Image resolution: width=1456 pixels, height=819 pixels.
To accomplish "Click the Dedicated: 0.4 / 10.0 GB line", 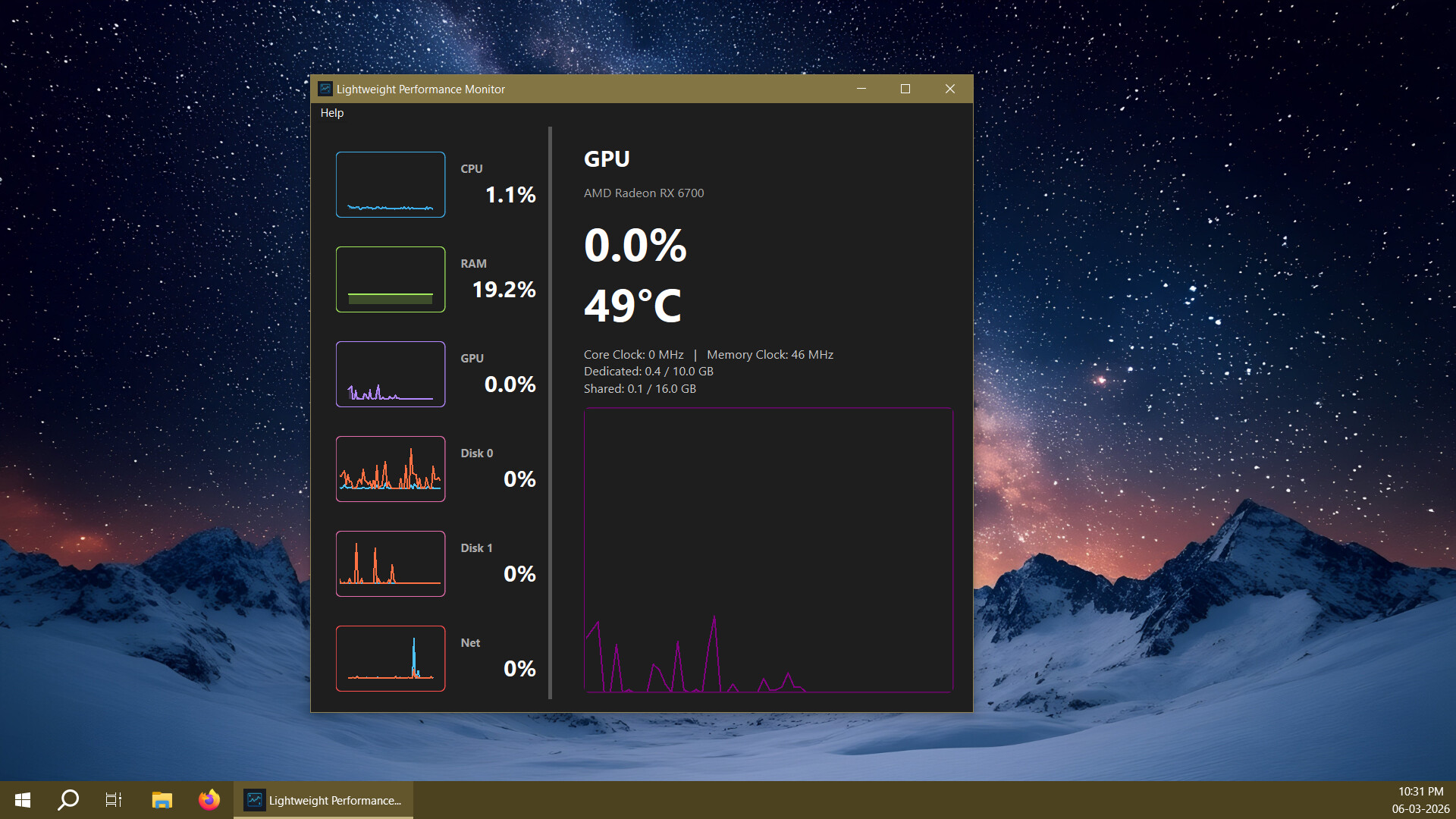I will (x=648, y=371).
